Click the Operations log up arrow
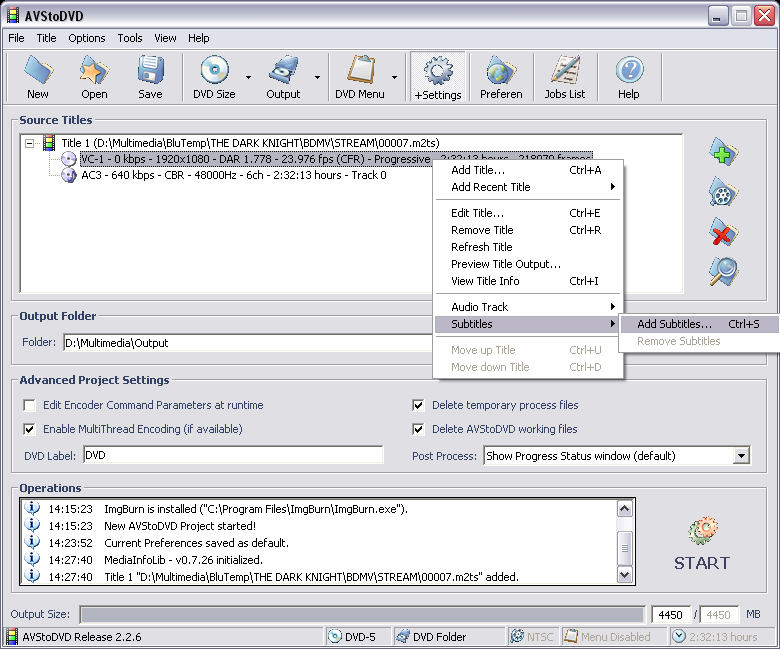The width and height of the screenshot is (780, 649). (x=624, y=509)
